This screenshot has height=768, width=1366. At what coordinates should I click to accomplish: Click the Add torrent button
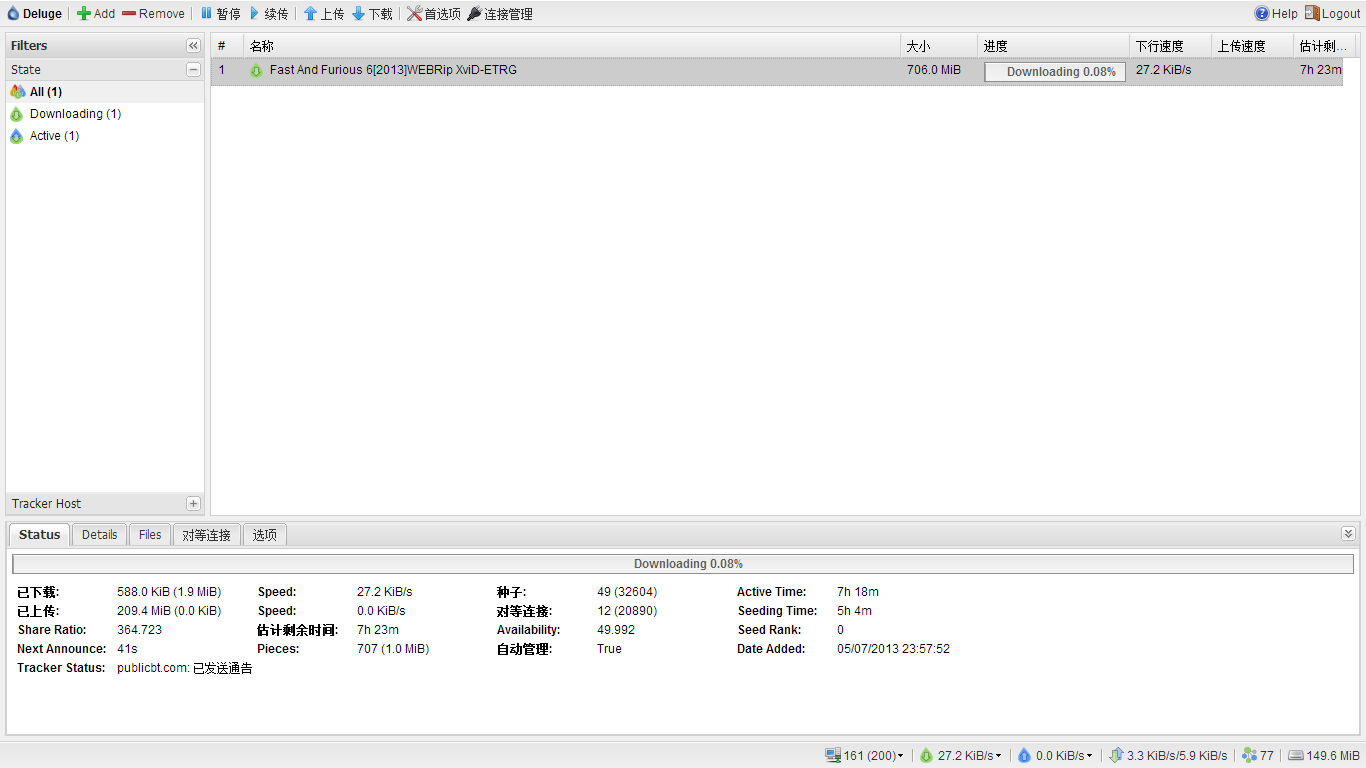tap(96, 14)
